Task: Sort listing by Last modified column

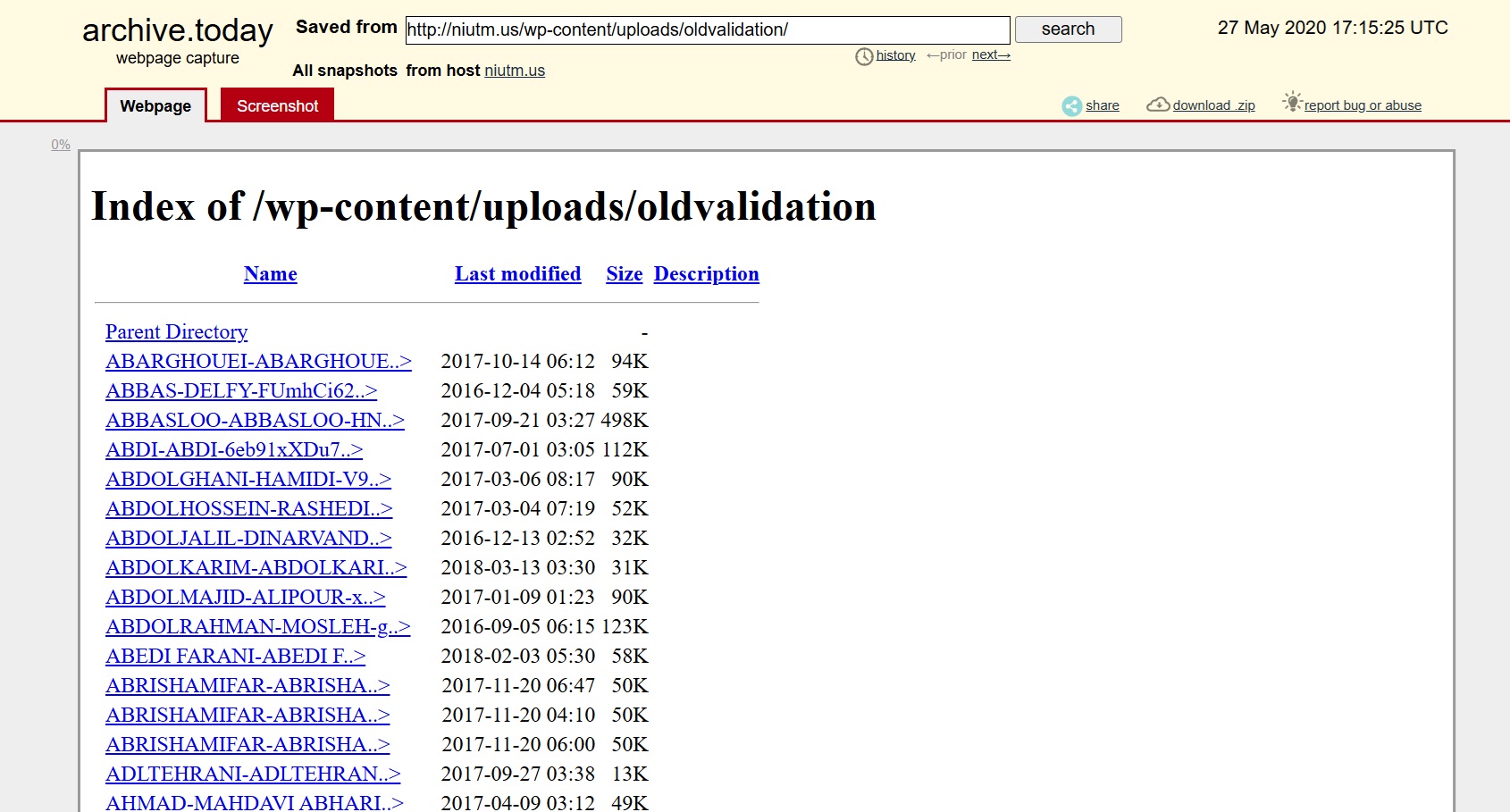Action: (517, 274)
